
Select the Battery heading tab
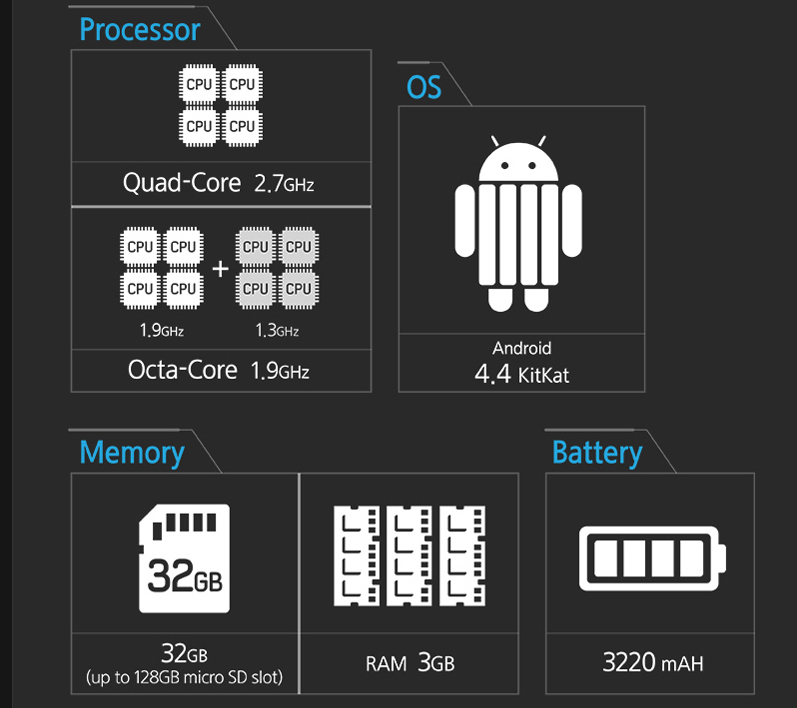(597, 452)
